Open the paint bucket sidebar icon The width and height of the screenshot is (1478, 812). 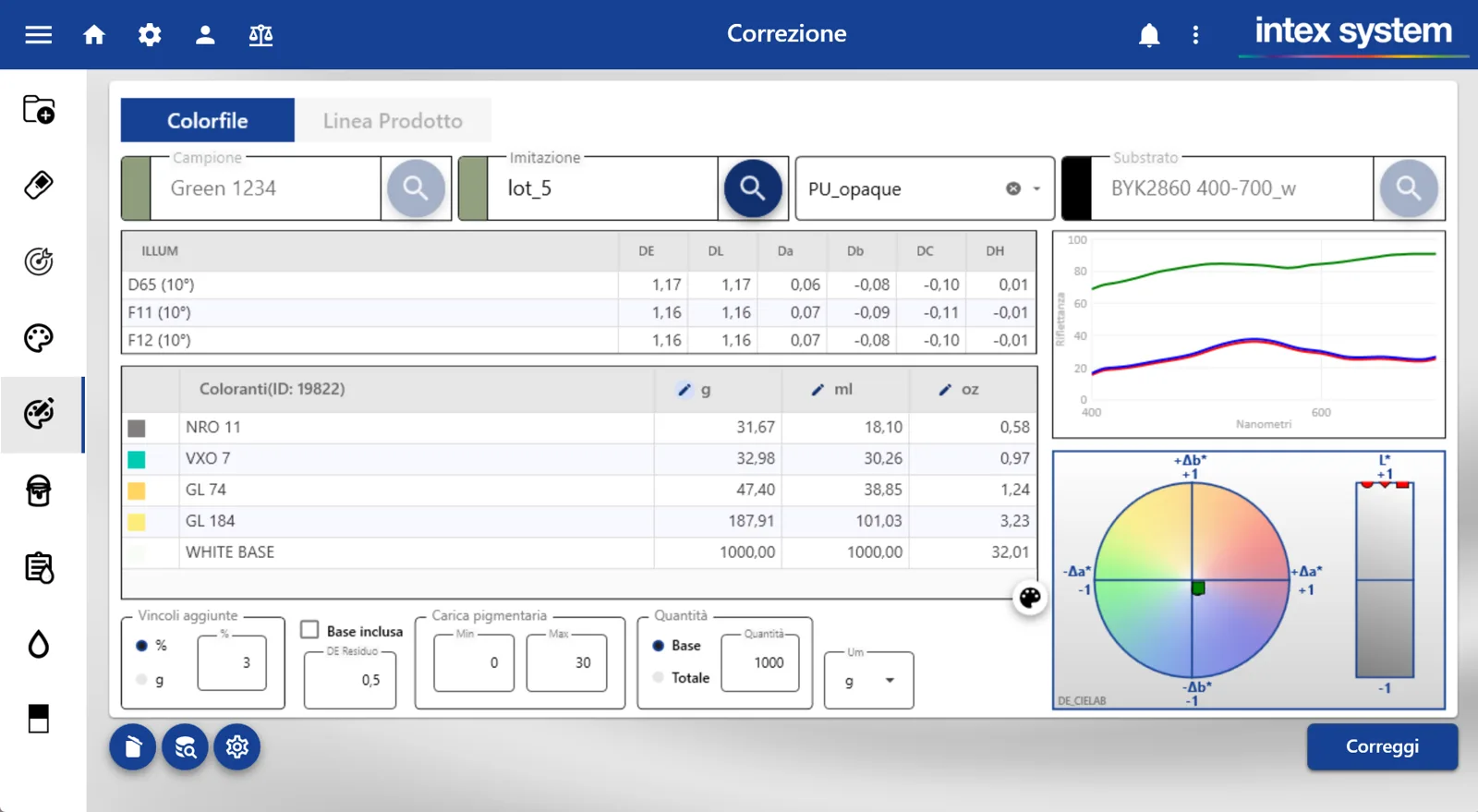(39, 491)
